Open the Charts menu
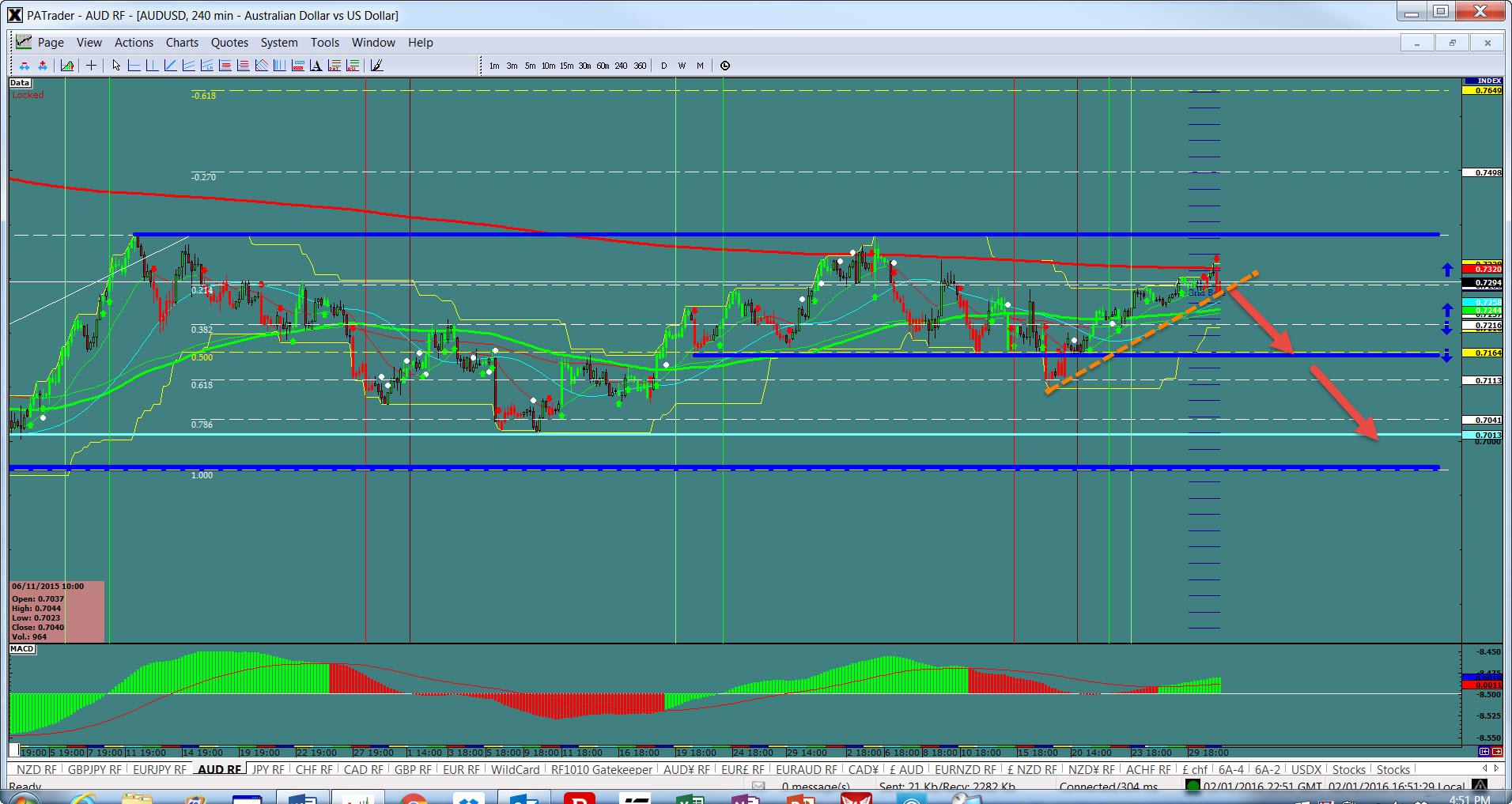This screenshot has width=1512, height=804. (x=182, y=43)
